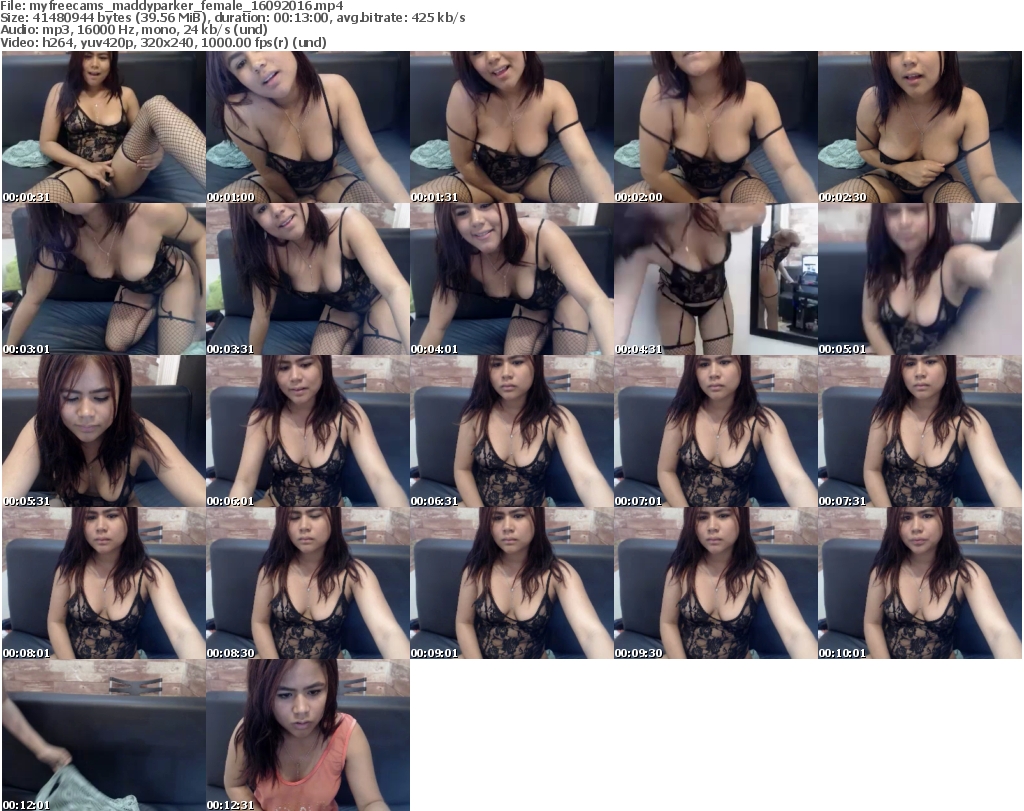Click the 'Audio: mp3, 16000 Hz' line
Viewport: 1024px width, 811px height.
coord(134,30)
